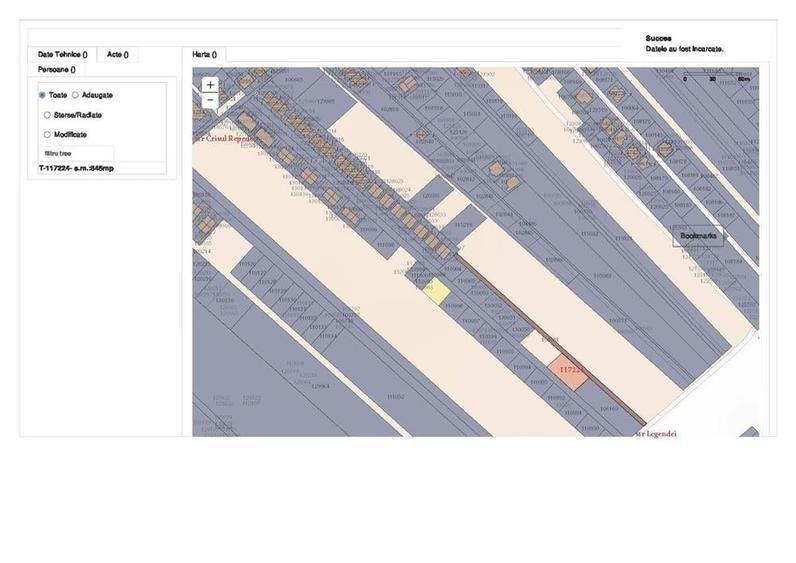Click the map scale bar
Screen dimensions: 796x563
pos(717,78)
